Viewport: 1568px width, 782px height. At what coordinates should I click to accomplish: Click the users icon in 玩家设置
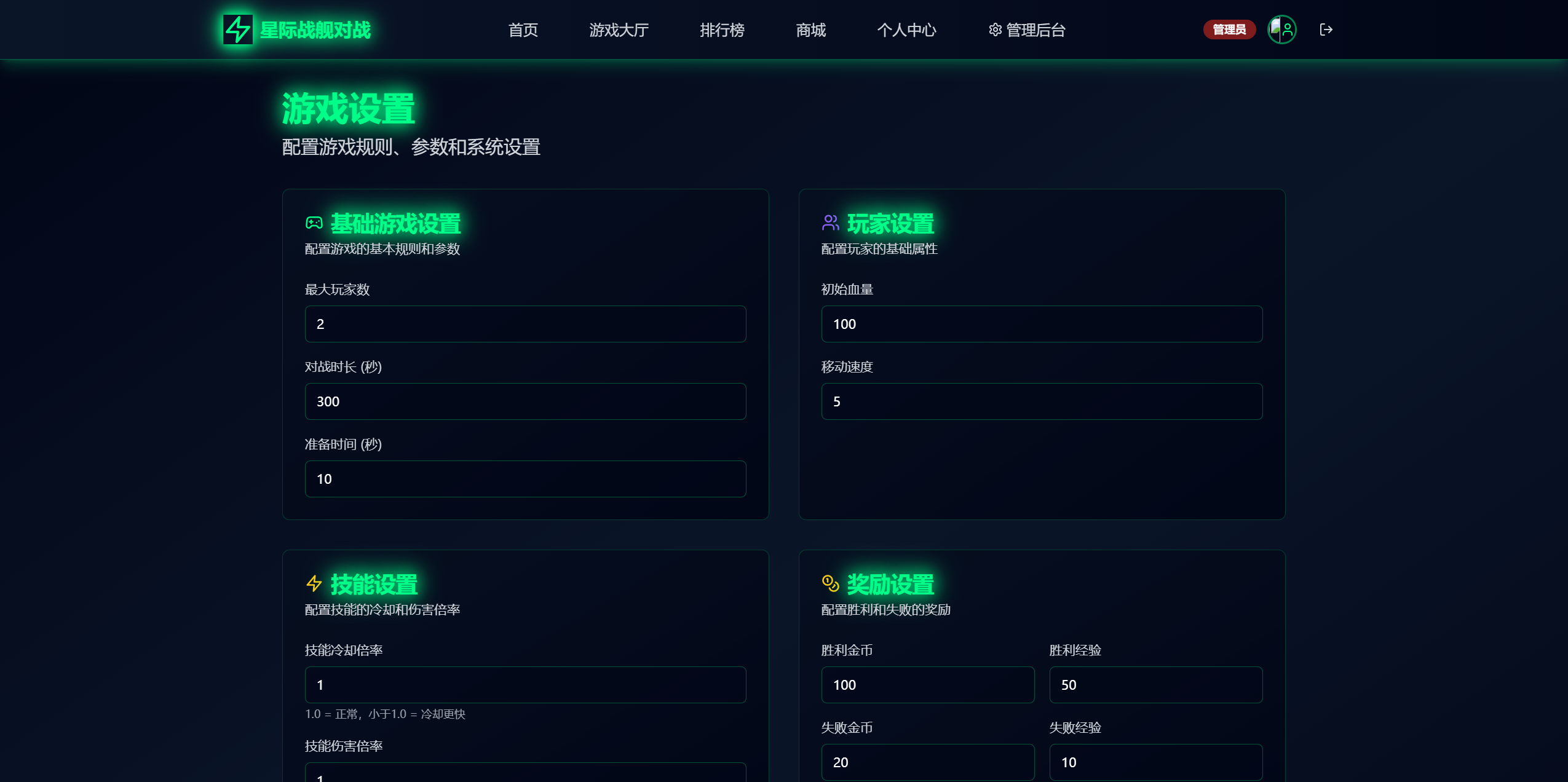830,223
